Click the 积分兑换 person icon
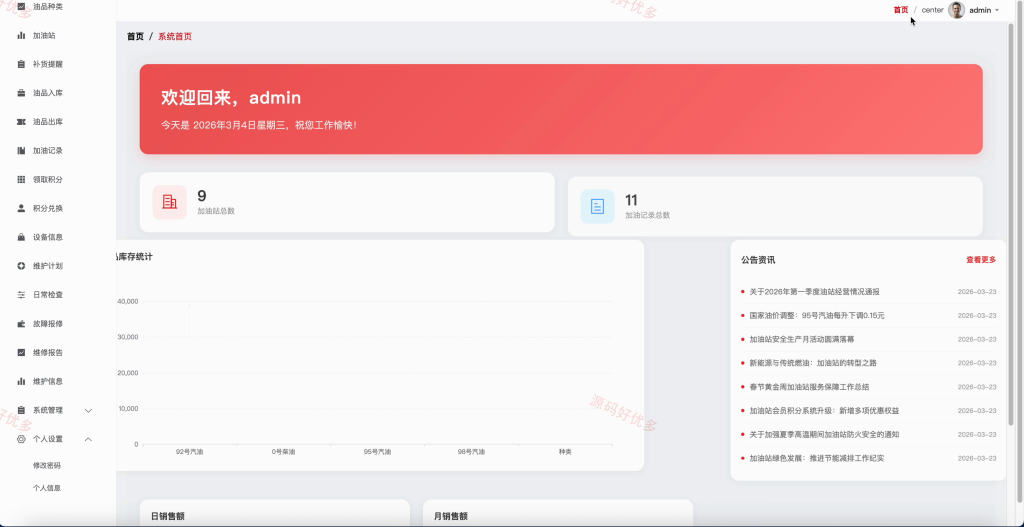The height and width of the screenshot is (527, 1024). pyautogui.click(x=21, y=208)
